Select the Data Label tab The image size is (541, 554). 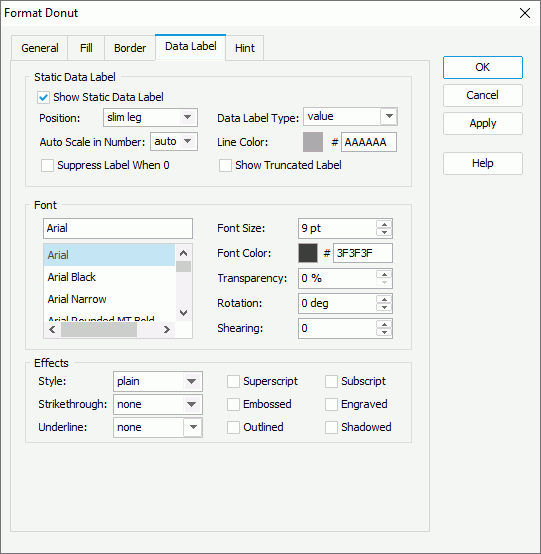190,47
